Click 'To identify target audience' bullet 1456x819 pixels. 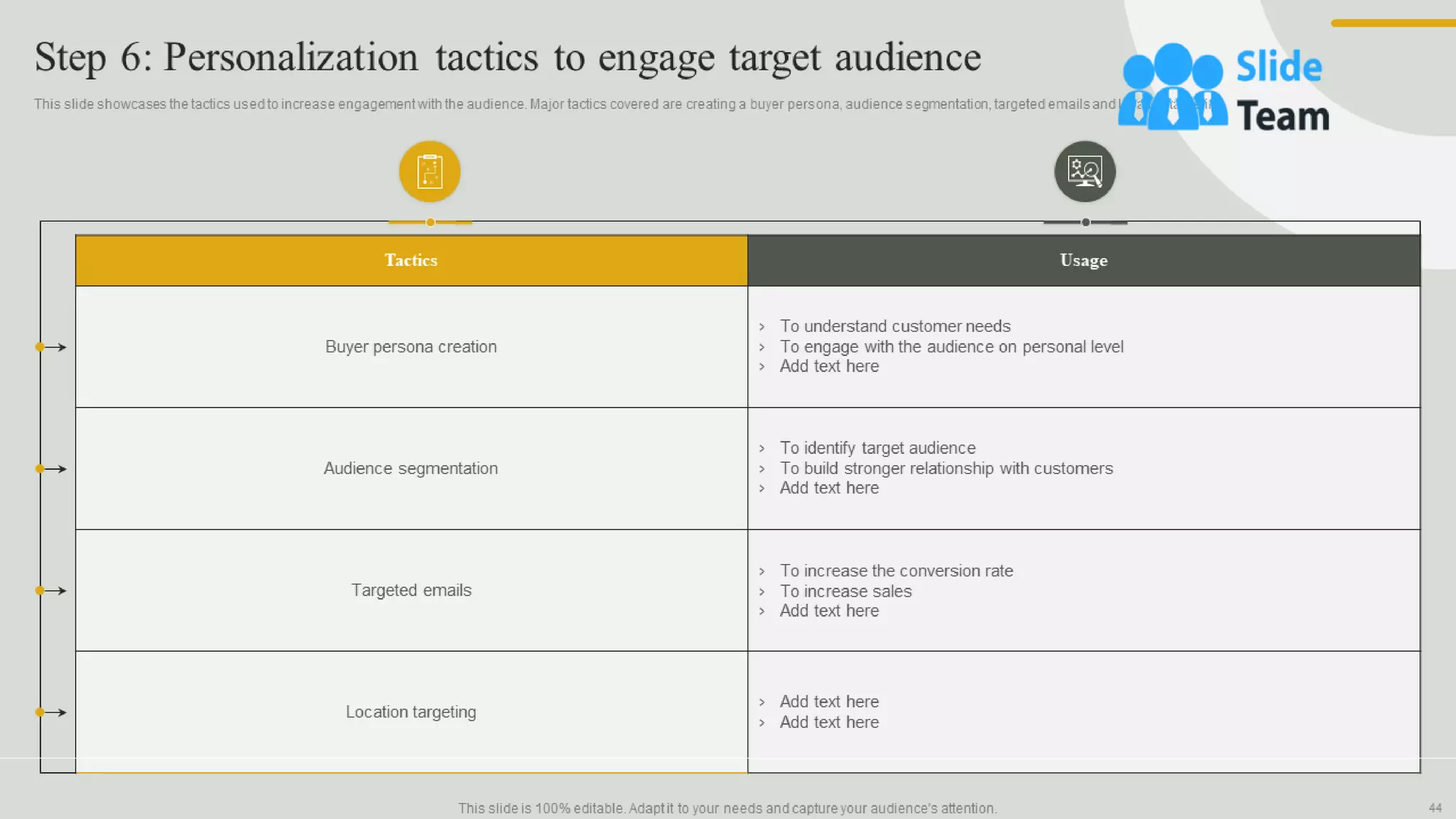point(877,448)
